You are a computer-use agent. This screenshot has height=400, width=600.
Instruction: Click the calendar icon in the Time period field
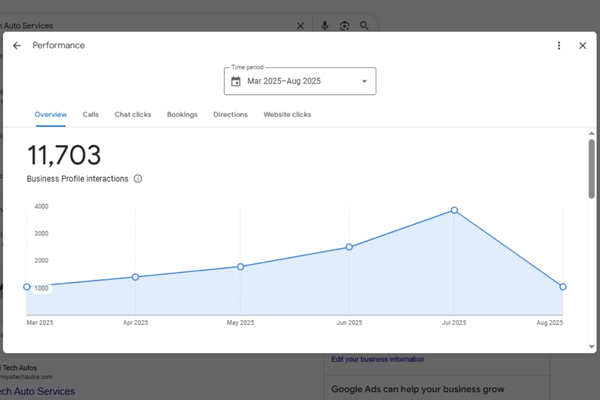(x=236, y=82)
